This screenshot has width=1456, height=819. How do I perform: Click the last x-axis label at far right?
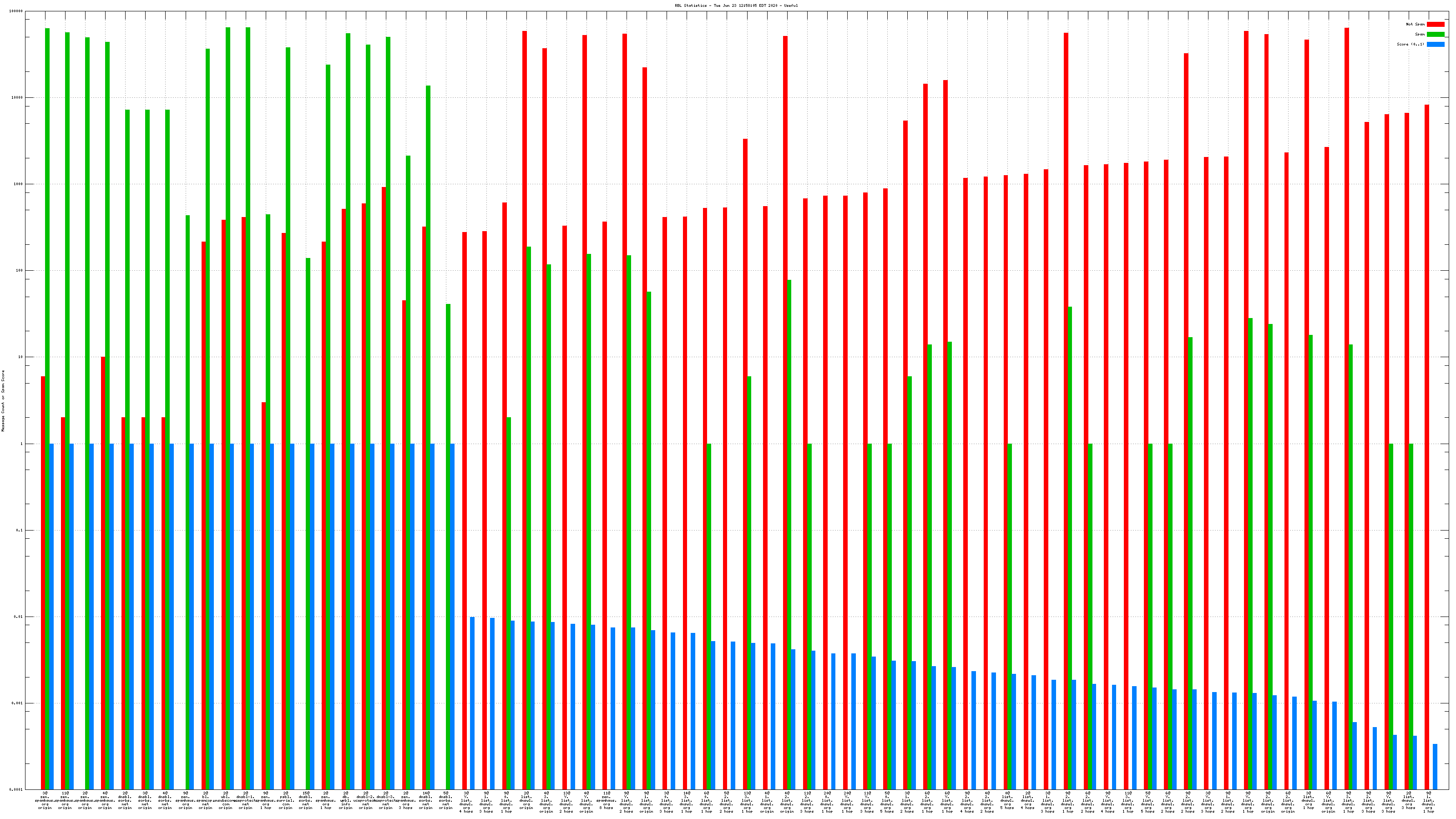1428,802
